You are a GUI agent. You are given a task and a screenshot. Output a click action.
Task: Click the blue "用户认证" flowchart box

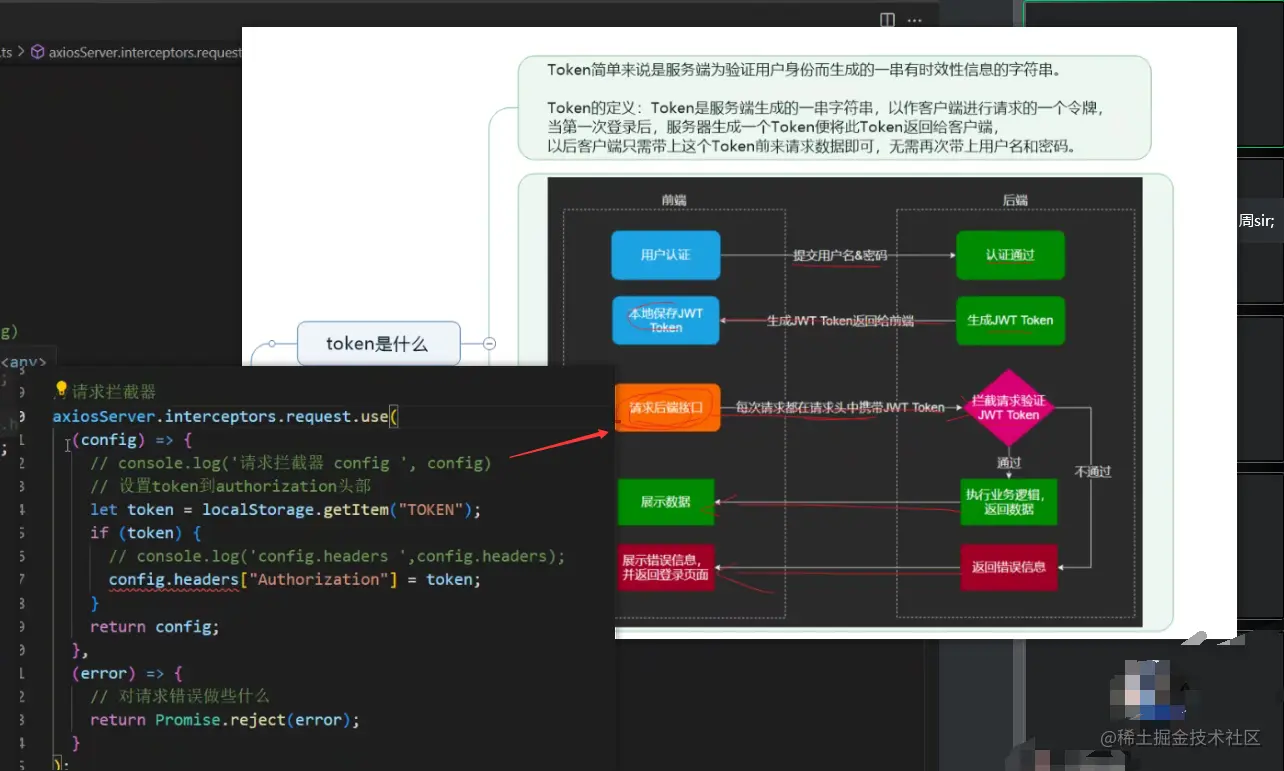(x=666, y=255)
